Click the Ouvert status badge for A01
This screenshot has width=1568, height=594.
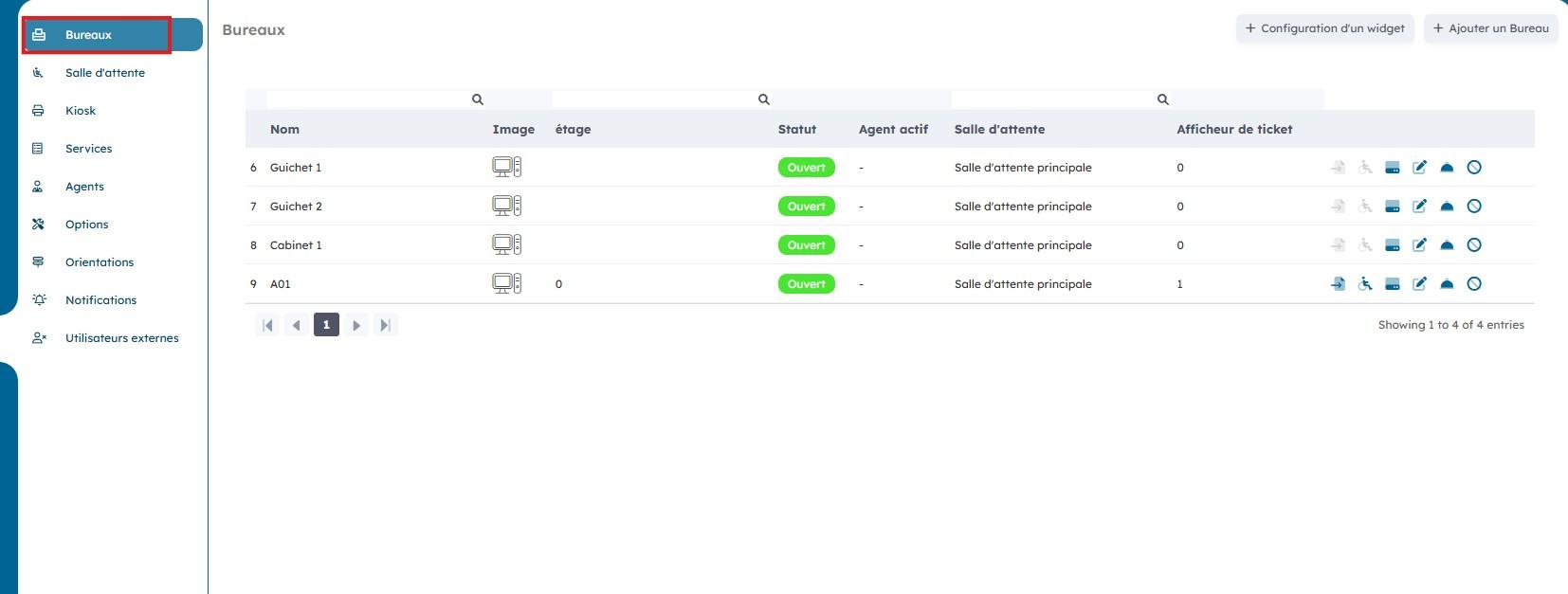(806, 284)
